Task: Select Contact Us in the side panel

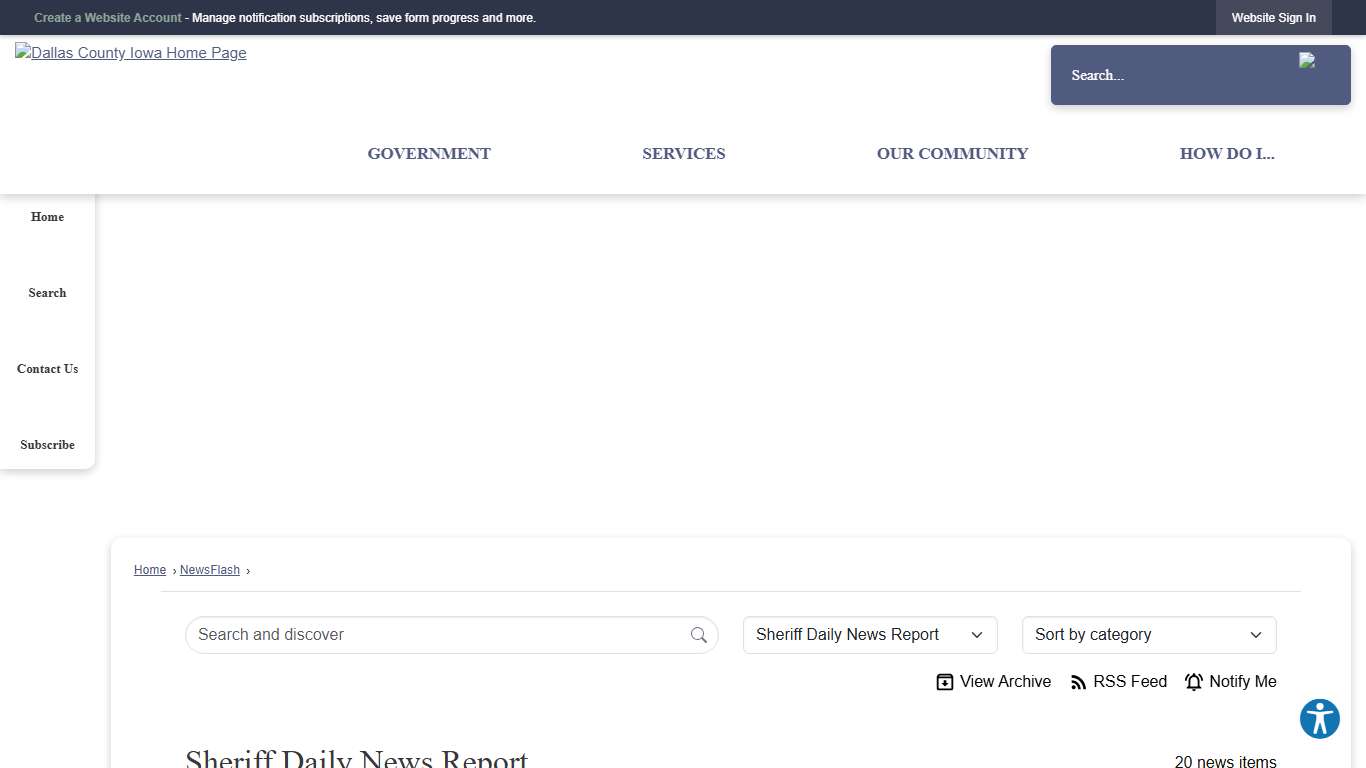Action: [47, 369]
